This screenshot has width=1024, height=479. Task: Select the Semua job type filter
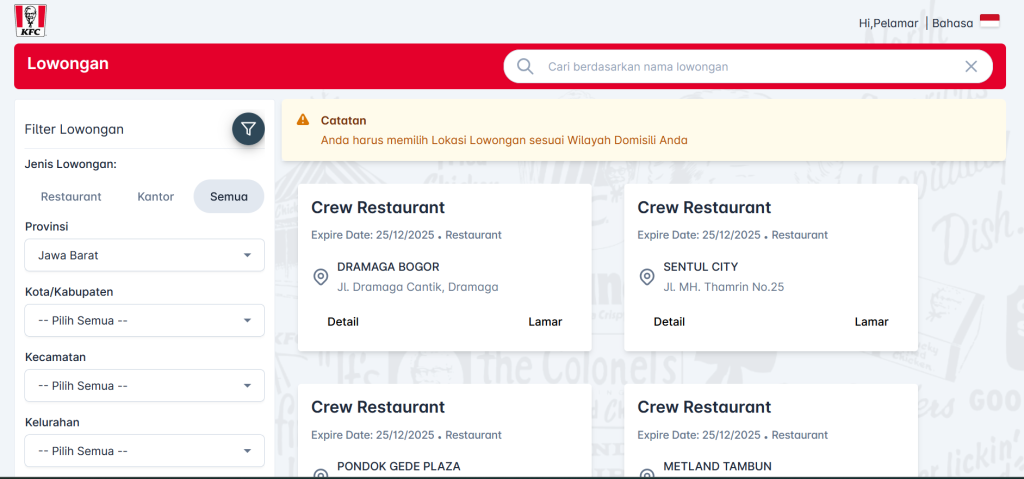pyautogui.click(x=229, y=197)
